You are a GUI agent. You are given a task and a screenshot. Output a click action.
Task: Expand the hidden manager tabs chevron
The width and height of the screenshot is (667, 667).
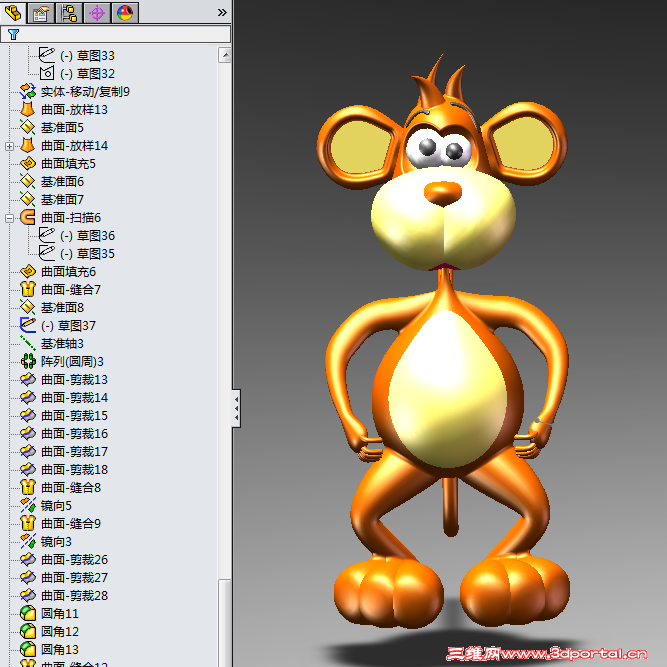(222, 12)
